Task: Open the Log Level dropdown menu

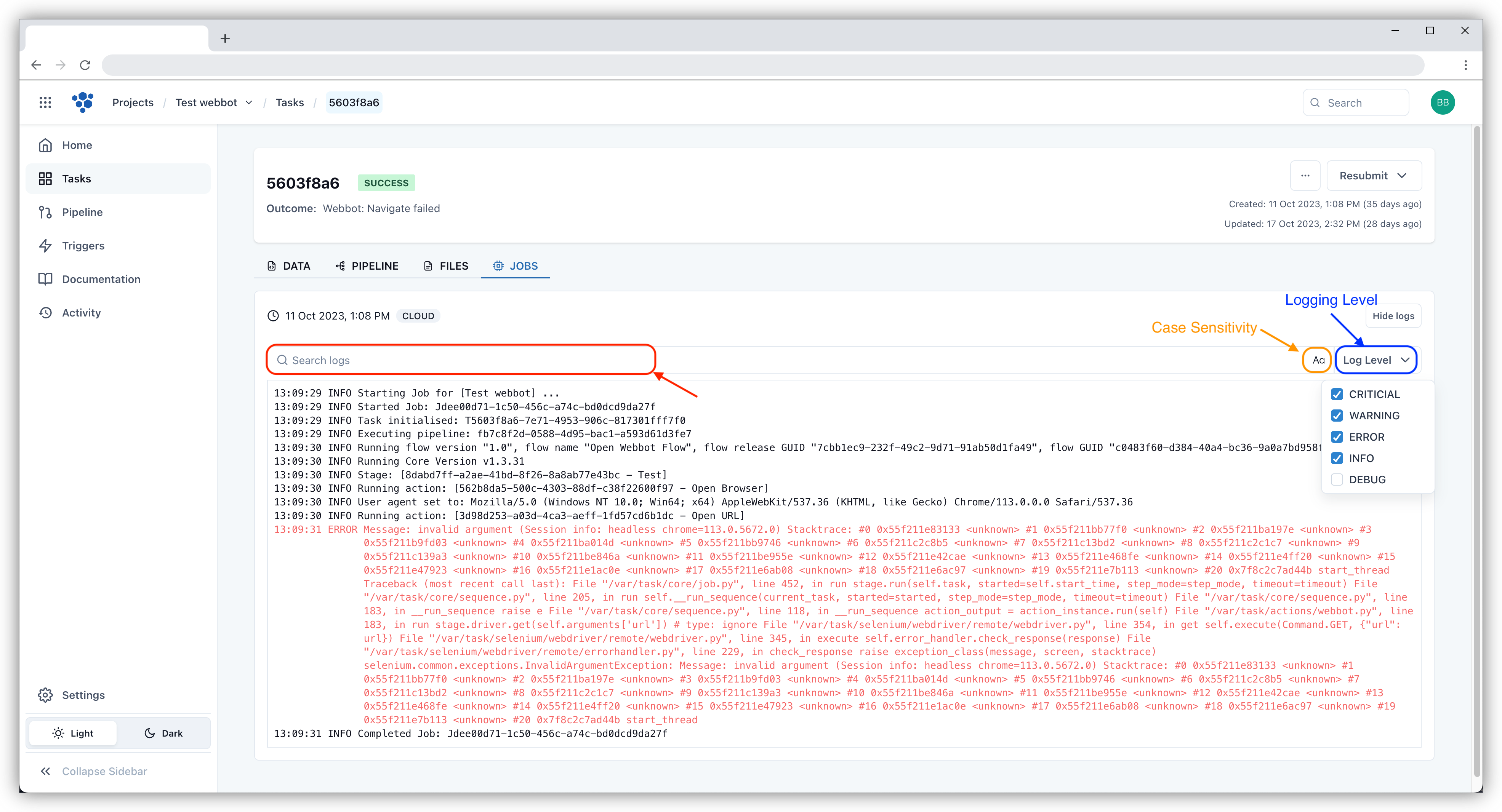Action: tap(1376, 359)
